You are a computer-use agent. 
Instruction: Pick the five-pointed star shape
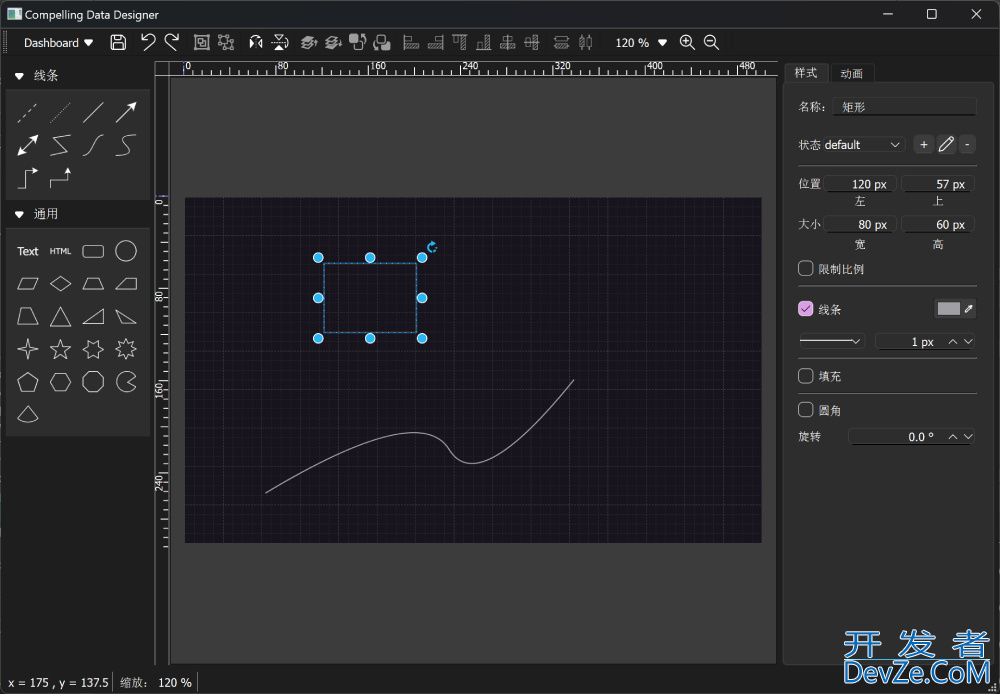point(61,349)
